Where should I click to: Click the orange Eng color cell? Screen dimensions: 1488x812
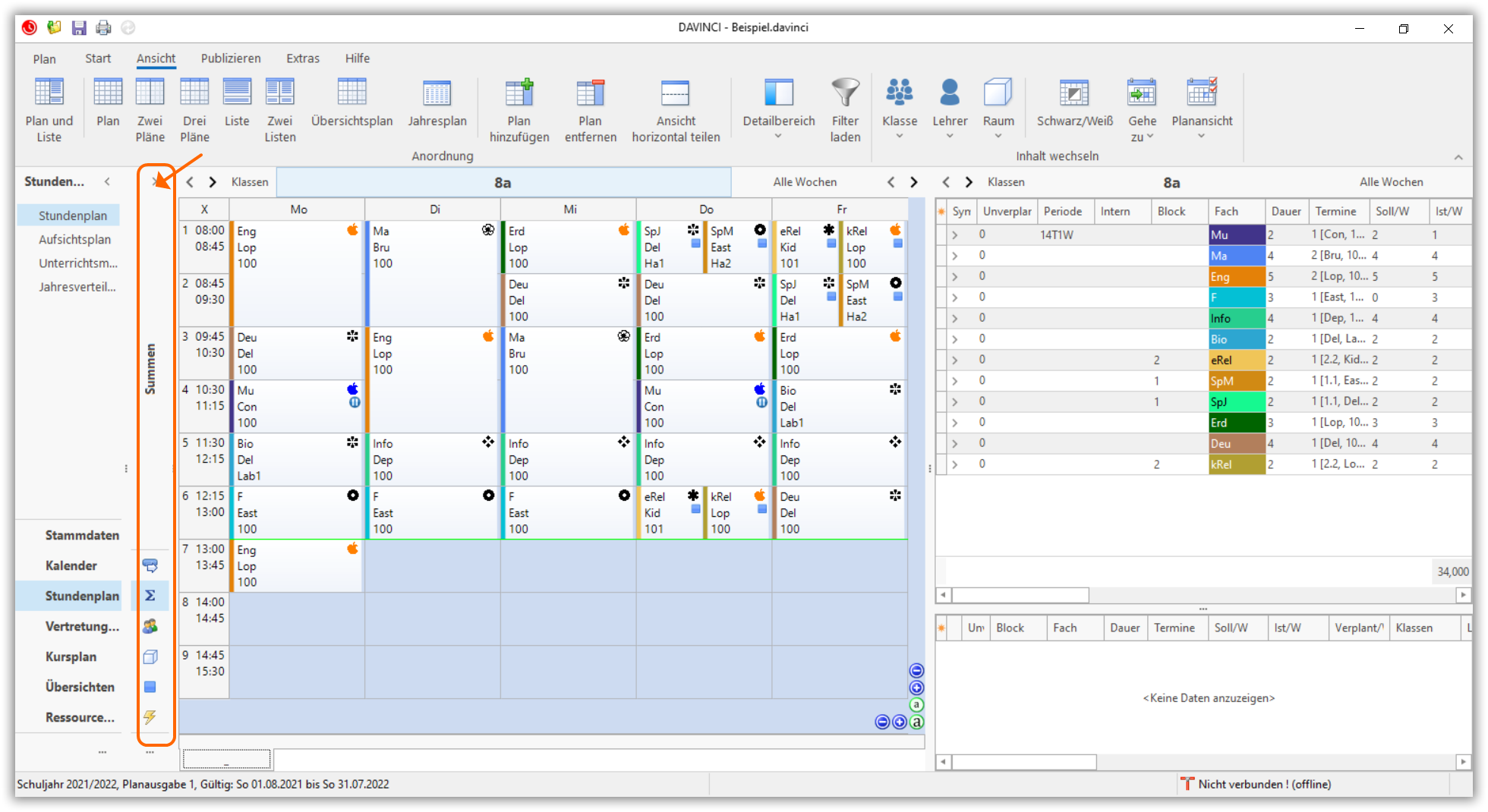point(1236,277)
